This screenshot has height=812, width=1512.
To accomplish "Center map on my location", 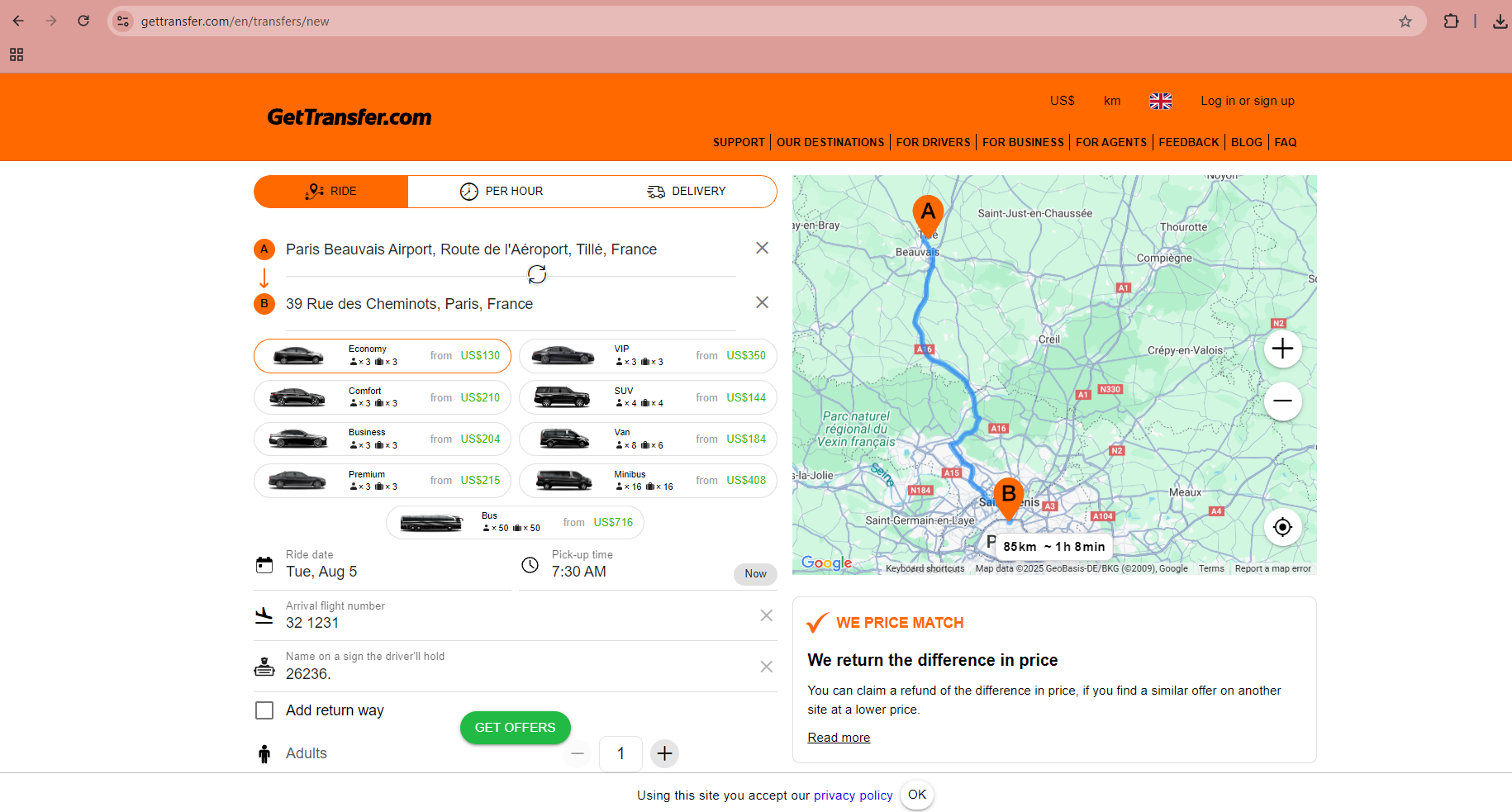I will click(x=1282, y=527).
